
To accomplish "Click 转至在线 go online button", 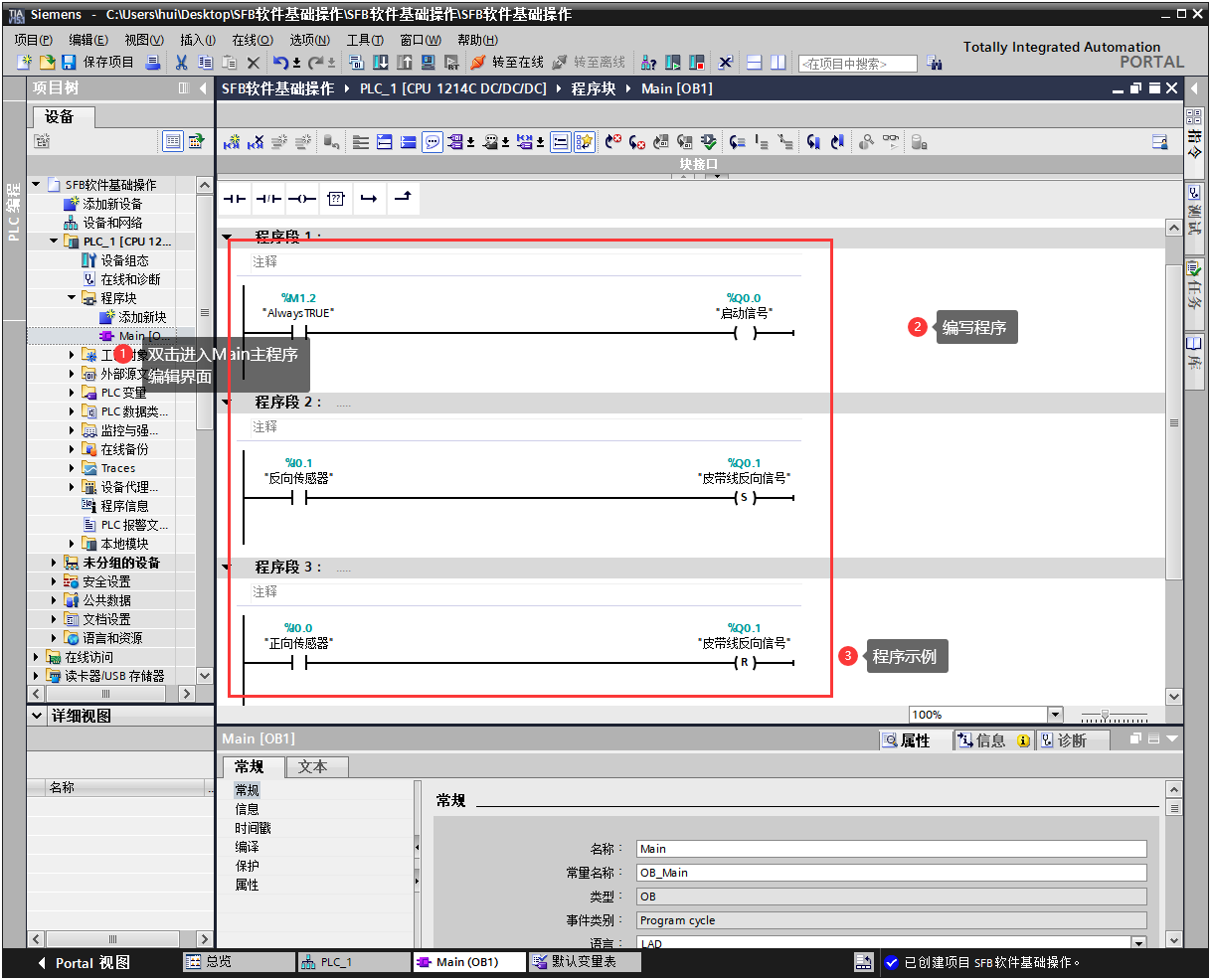I will point(507,63).
